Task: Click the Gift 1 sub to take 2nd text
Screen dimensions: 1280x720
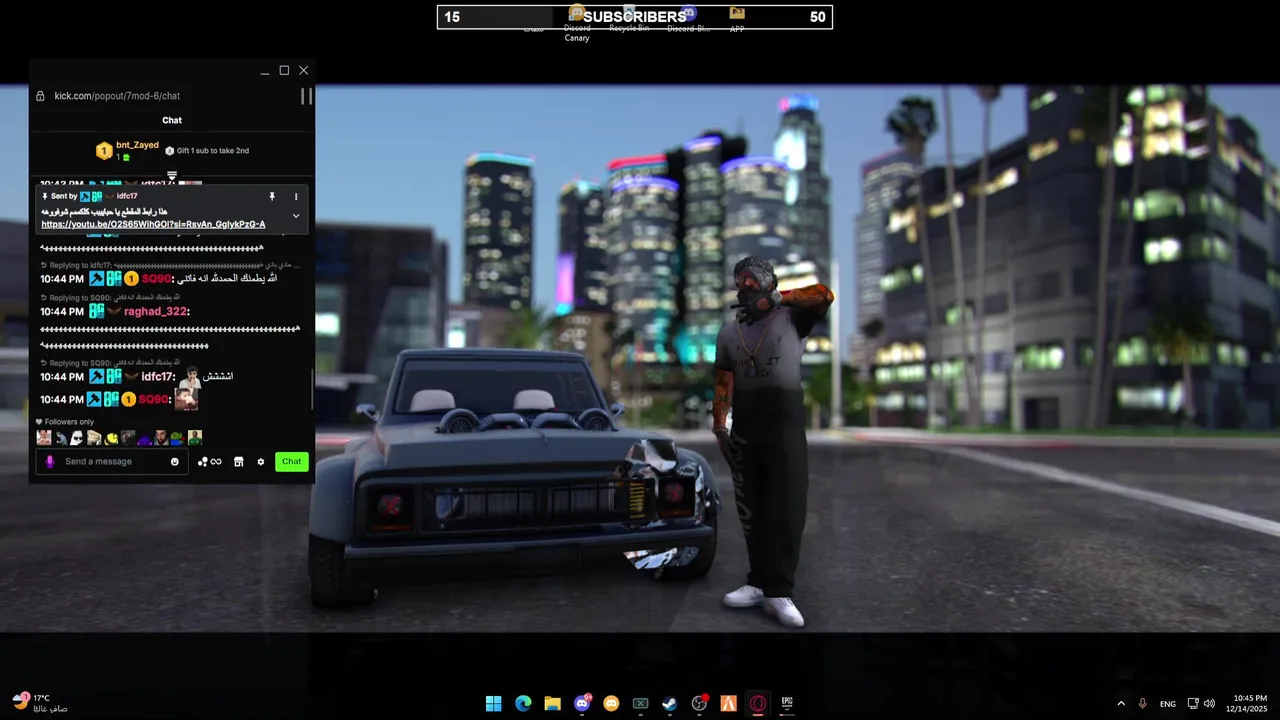Action: [213, 151]
